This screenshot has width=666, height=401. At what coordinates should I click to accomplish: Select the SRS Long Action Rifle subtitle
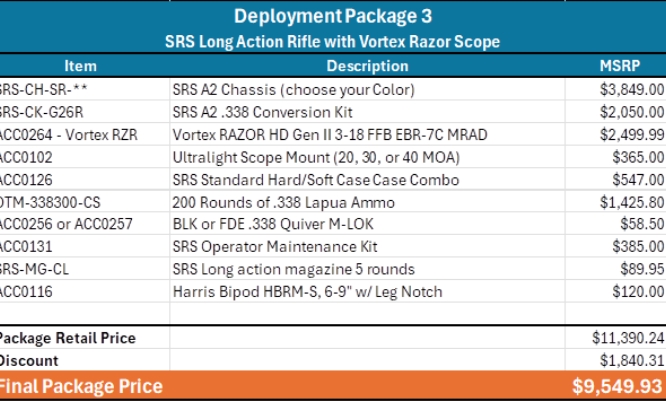click(333, 42)
